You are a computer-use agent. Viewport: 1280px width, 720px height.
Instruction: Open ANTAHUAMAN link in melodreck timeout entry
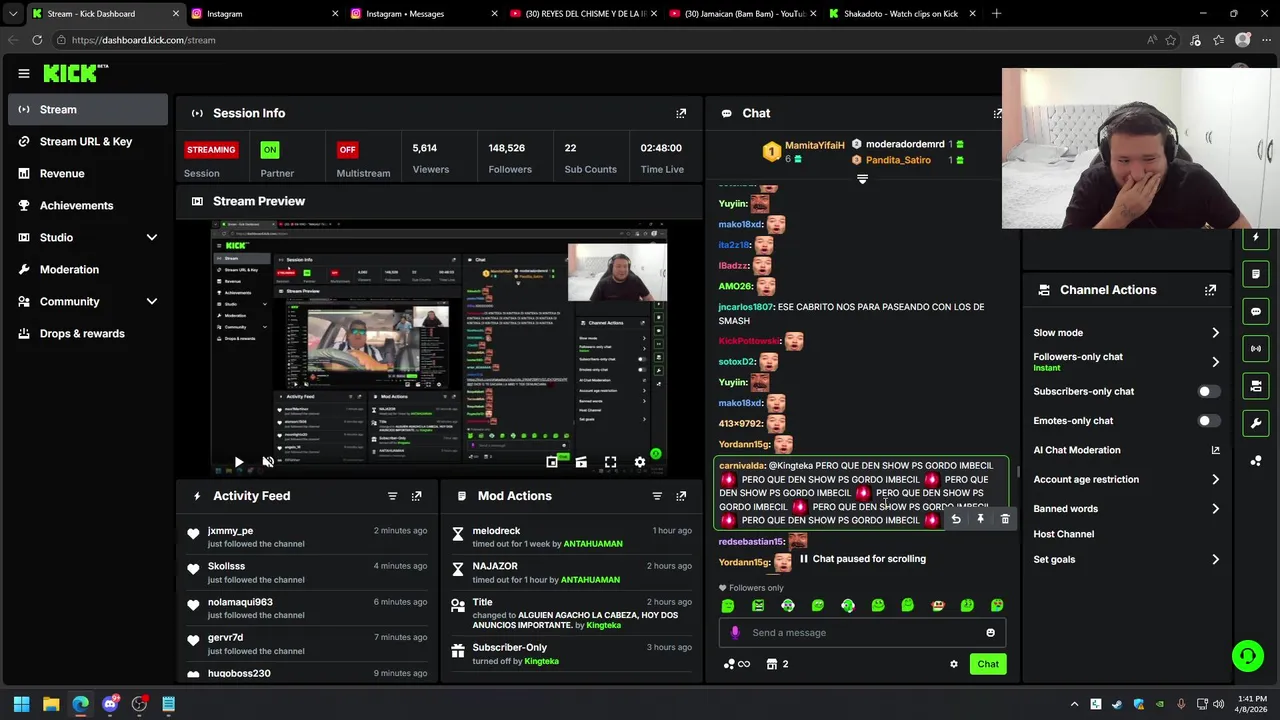point(593,544)
